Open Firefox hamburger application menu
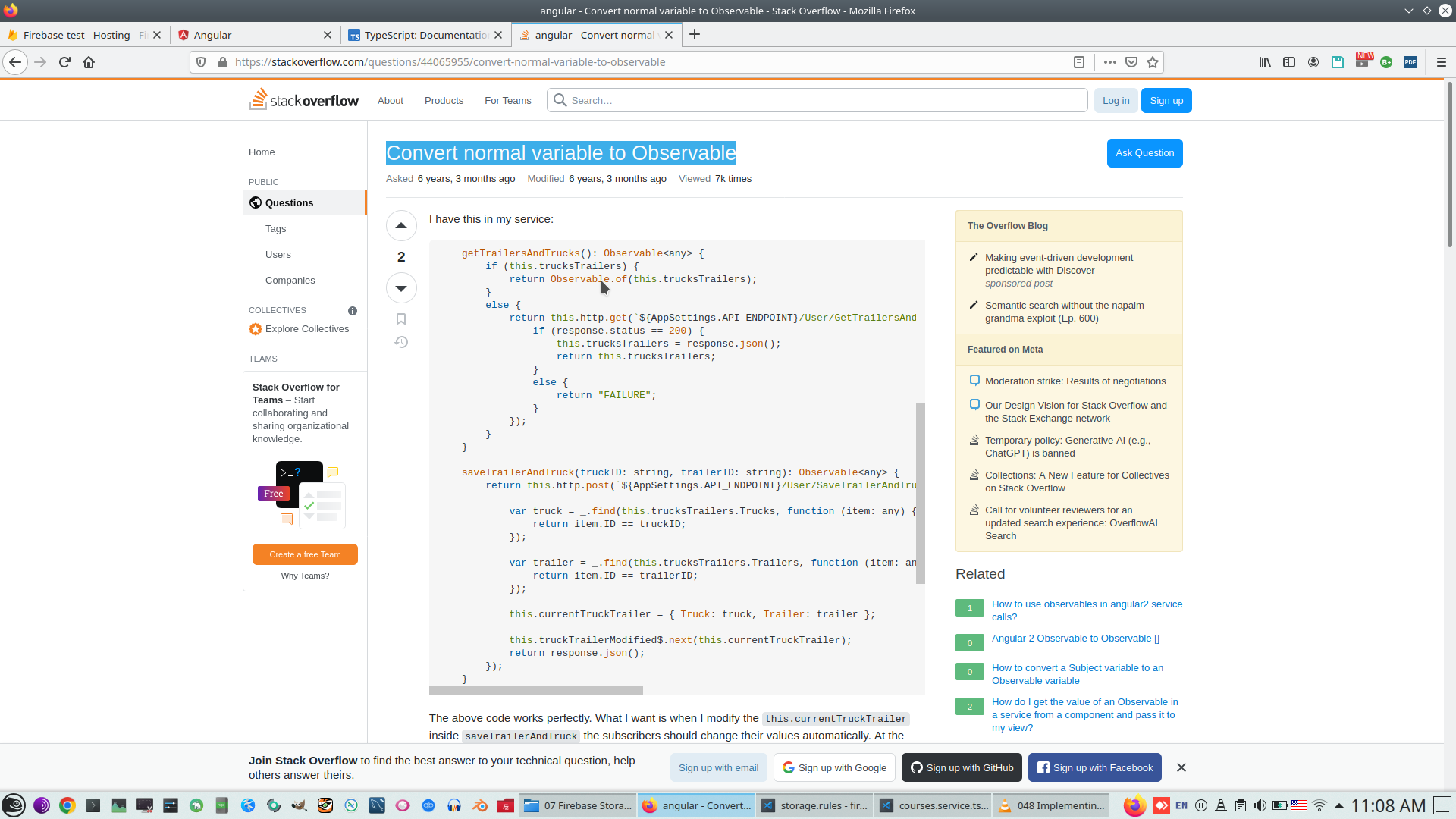This screenshot has width=1456, height=819. [1441, 62]
